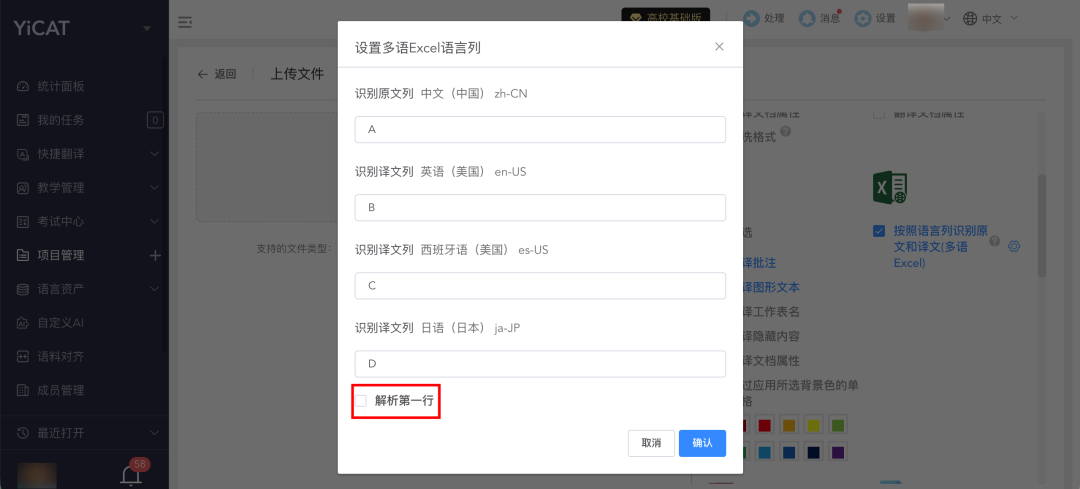This screenshot has width=1080, height=489.
Task: Uncheck 按照语言列识别原文和译文 checkbox
Action: (x=879, y=231)
